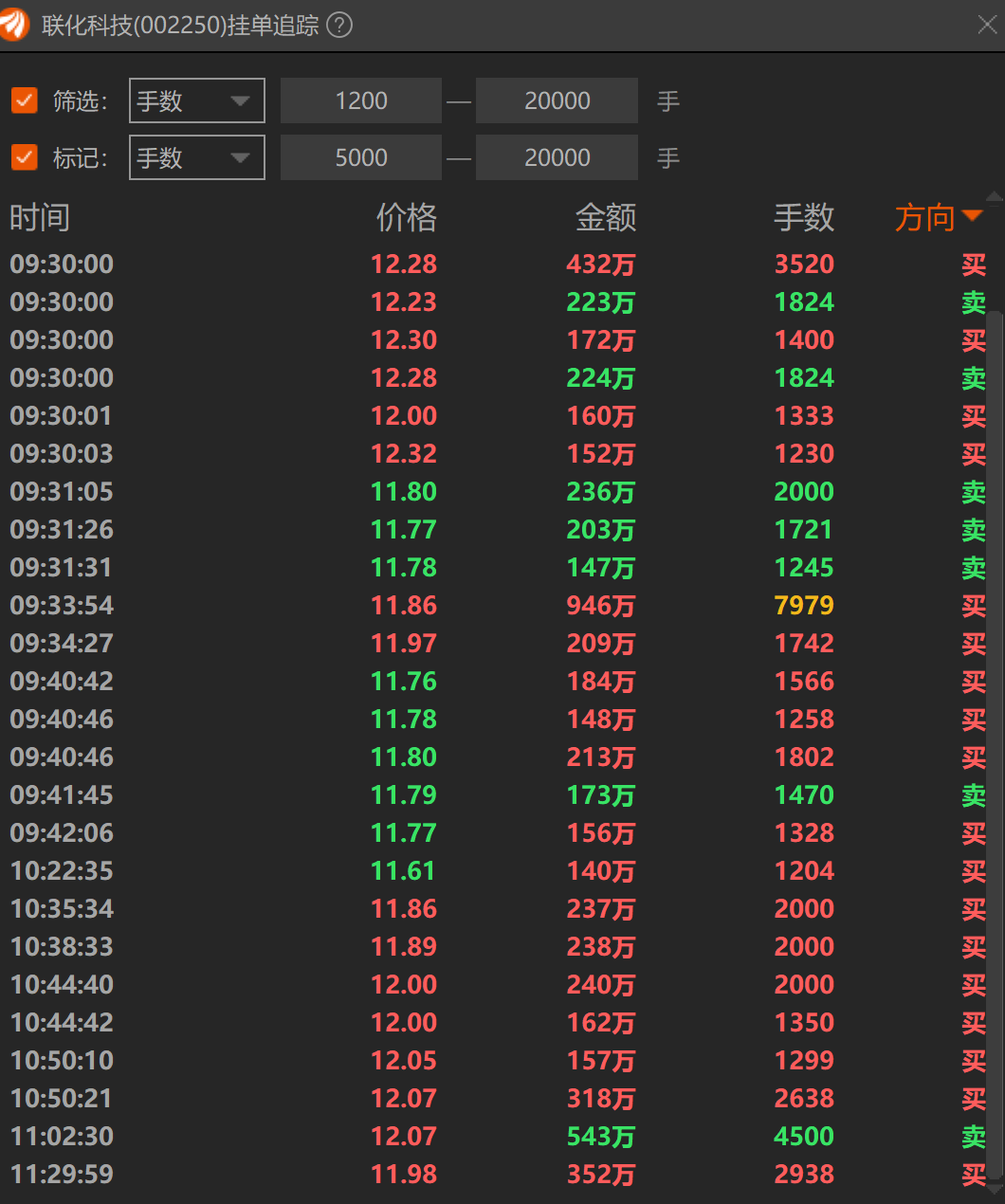Click the 买 direction in 09:34:27 row

[974, 643]
